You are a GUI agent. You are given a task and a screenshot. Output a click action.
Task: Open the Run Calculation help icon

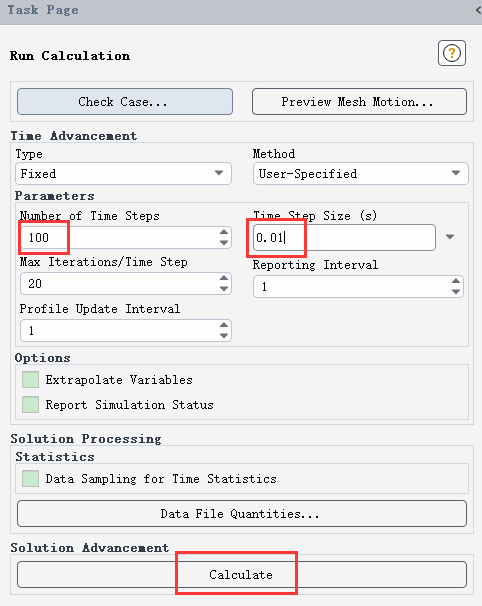pos(451,53)
